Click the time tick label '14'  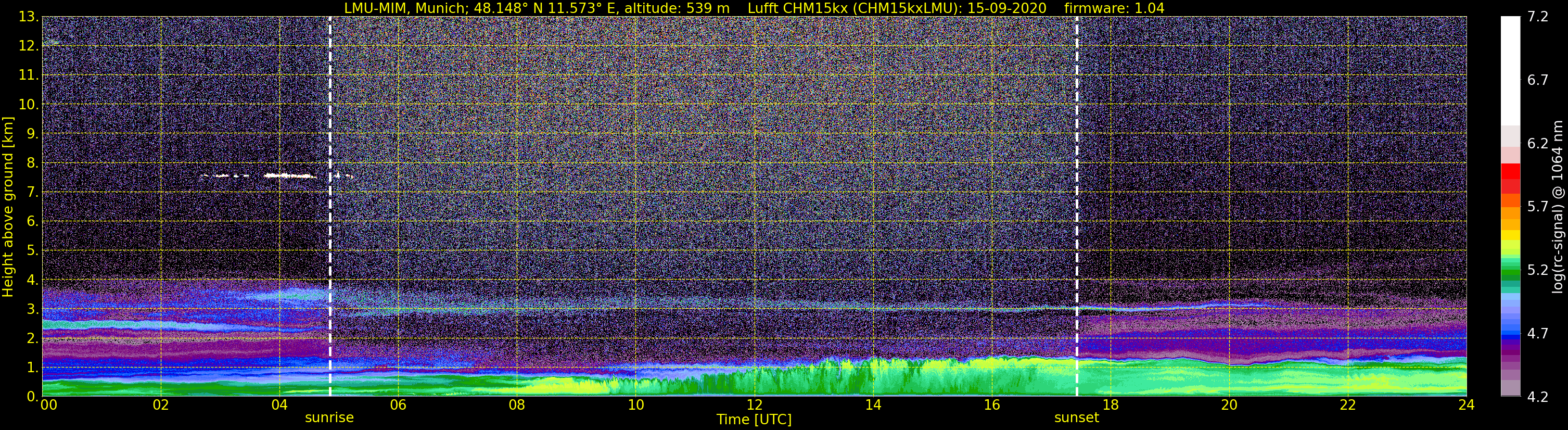pos(873,405)
